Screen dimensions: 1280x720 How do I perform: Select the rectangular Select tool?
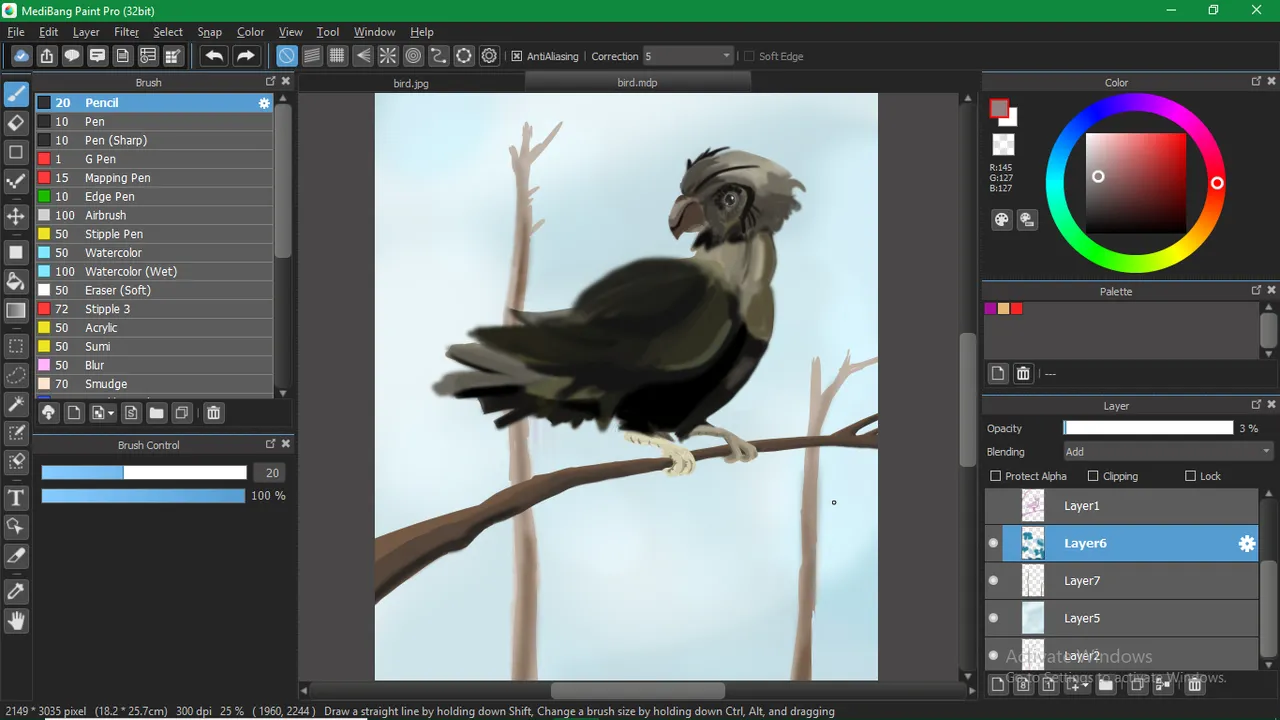click(16, 346)
